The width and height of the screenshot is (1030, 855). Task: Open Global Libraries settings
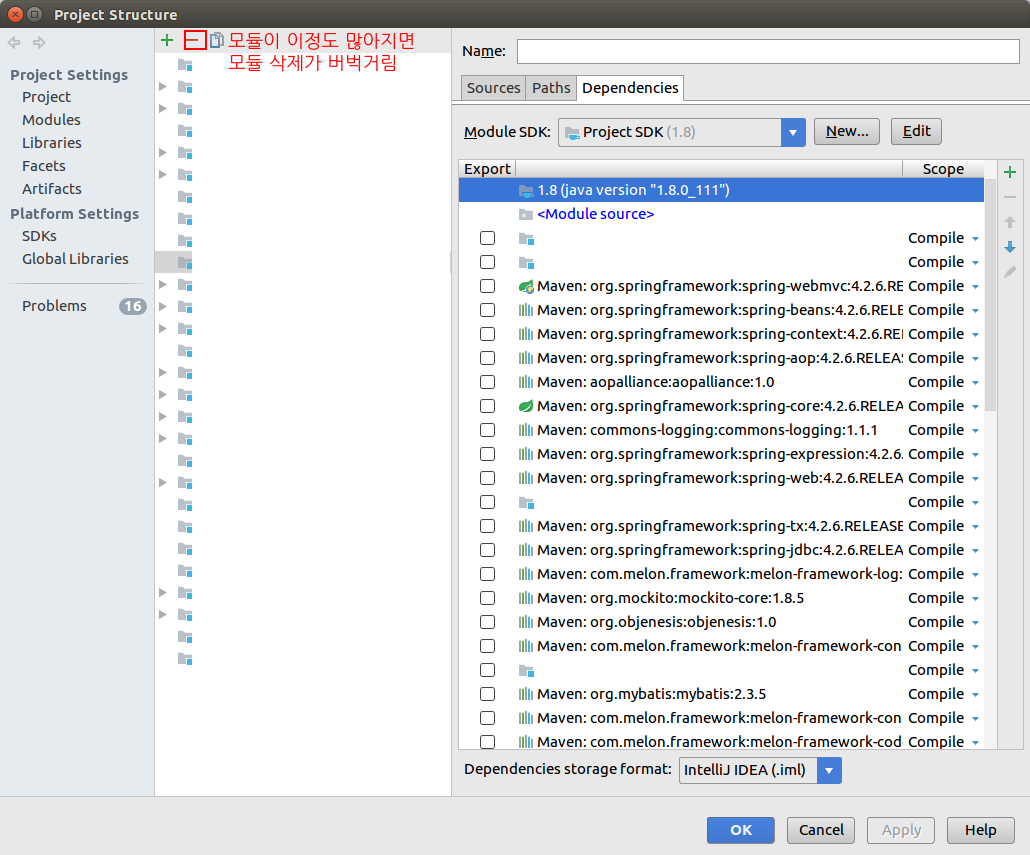tap(76, 259)
